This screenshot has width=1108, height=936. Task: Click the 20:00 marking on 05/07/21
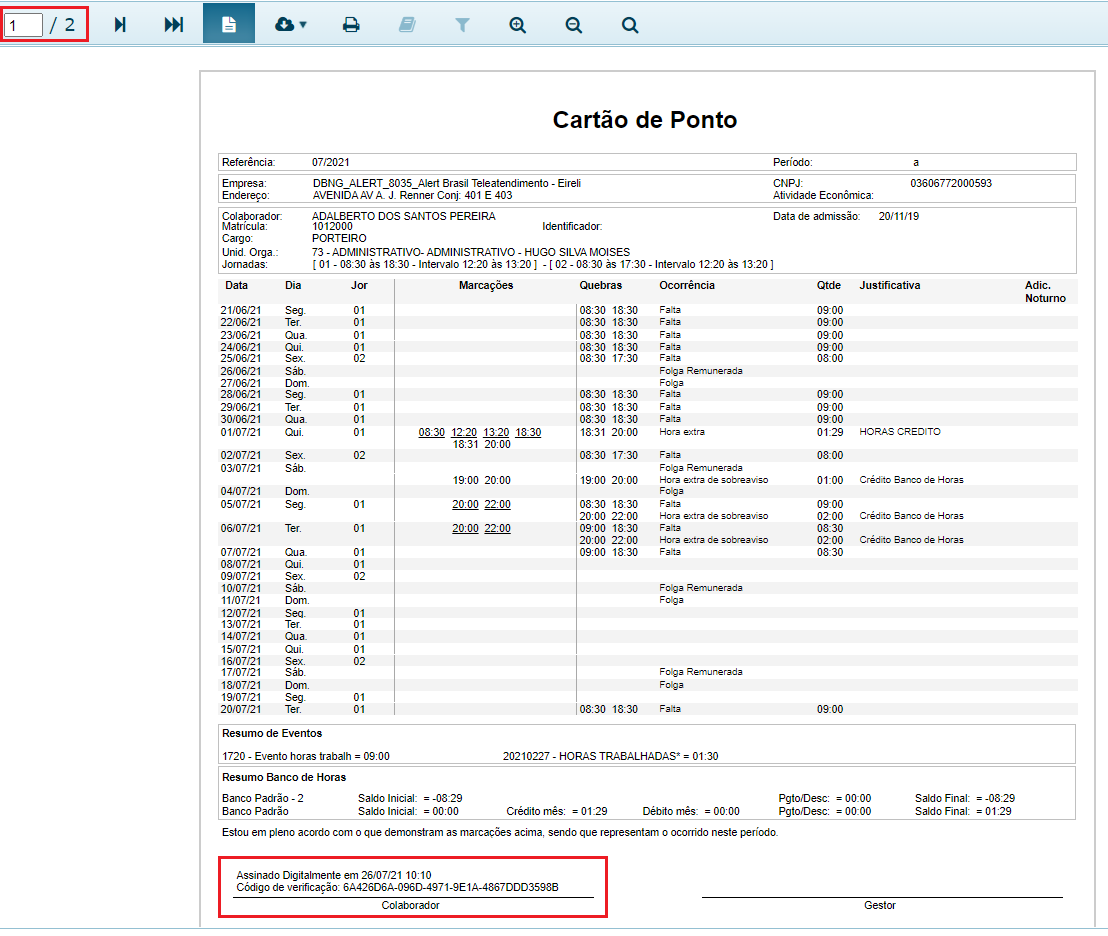click(465, 504)
